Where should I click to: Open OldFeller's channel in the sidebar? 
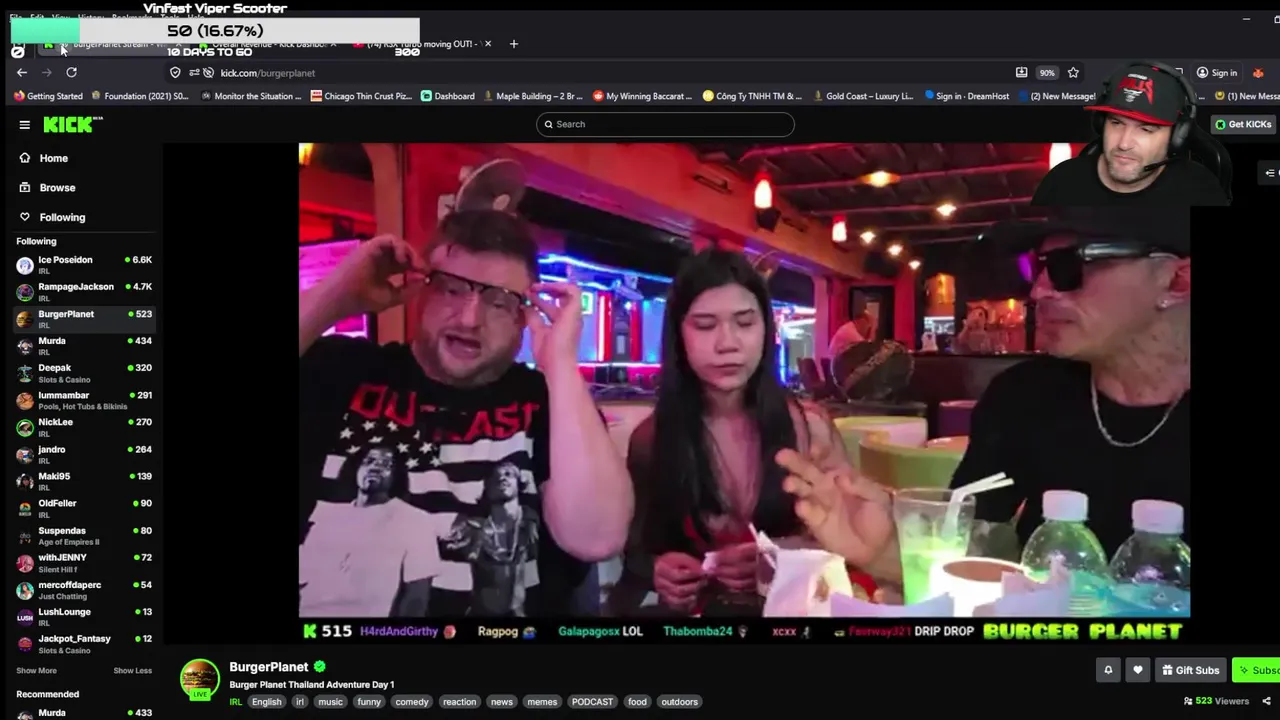tap(84, 508)
